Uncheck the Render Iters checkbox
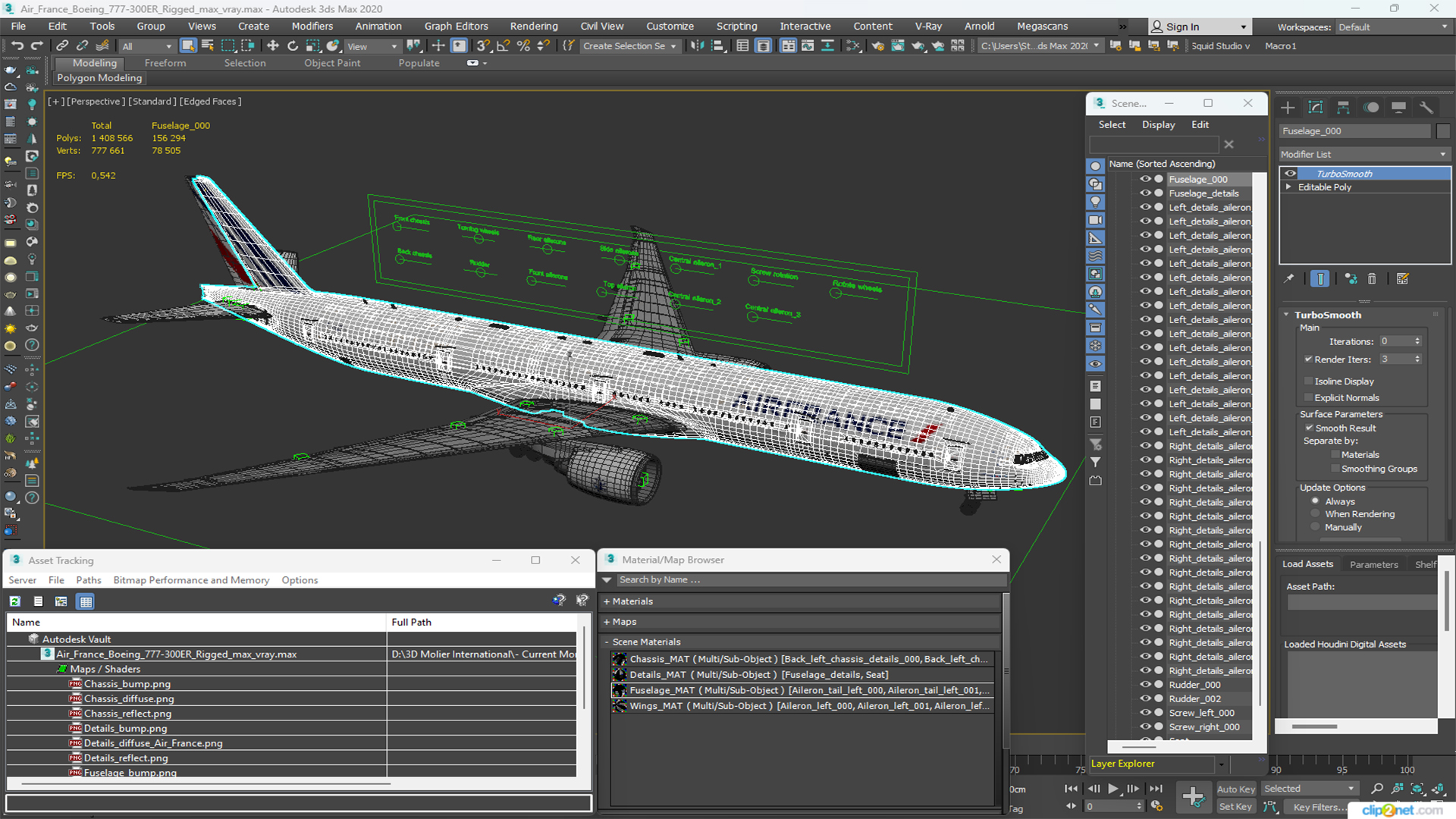The height and width of the screenshot is (819, 1456). tap(1309, 359)
